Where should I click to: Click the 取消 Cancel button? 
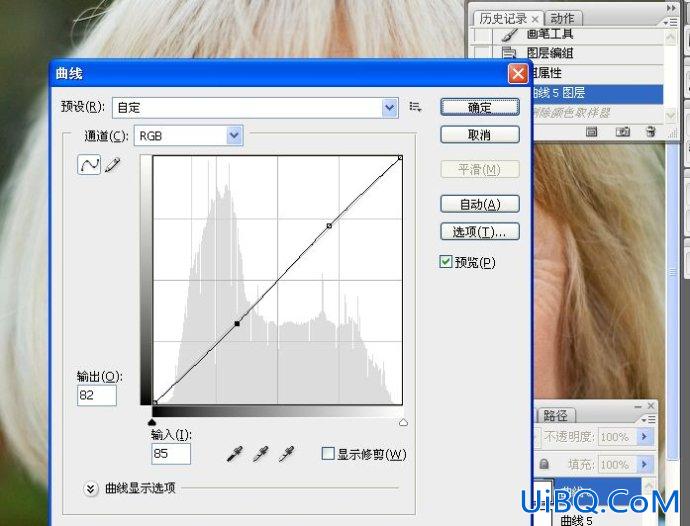pyautogui.click(x=480, y=135)
